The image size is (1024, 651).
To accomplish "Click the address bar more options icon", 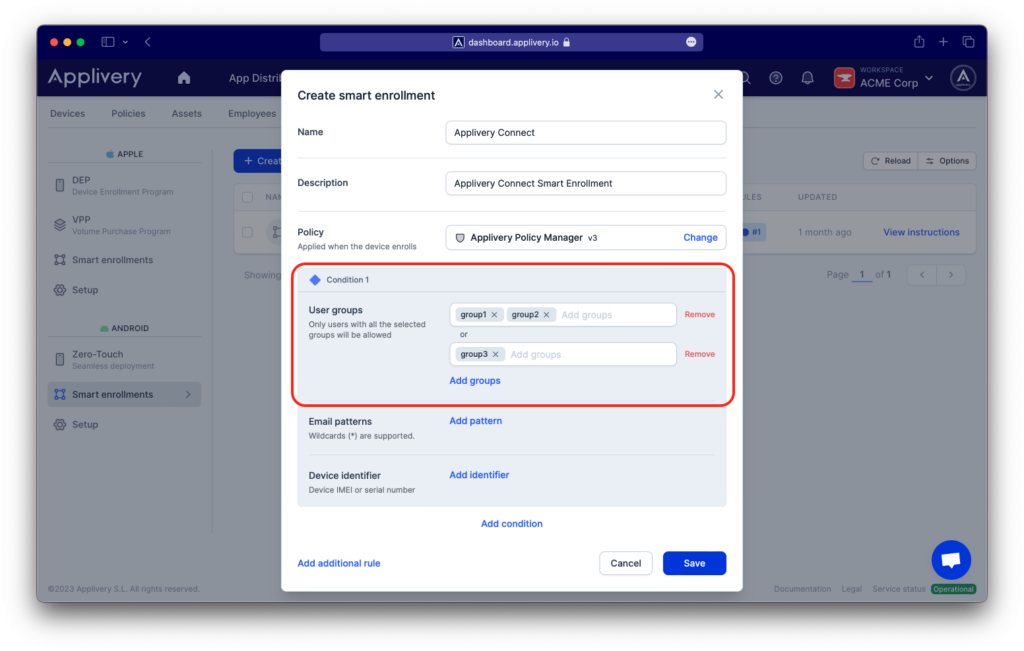I will click(x=691, y=42).
